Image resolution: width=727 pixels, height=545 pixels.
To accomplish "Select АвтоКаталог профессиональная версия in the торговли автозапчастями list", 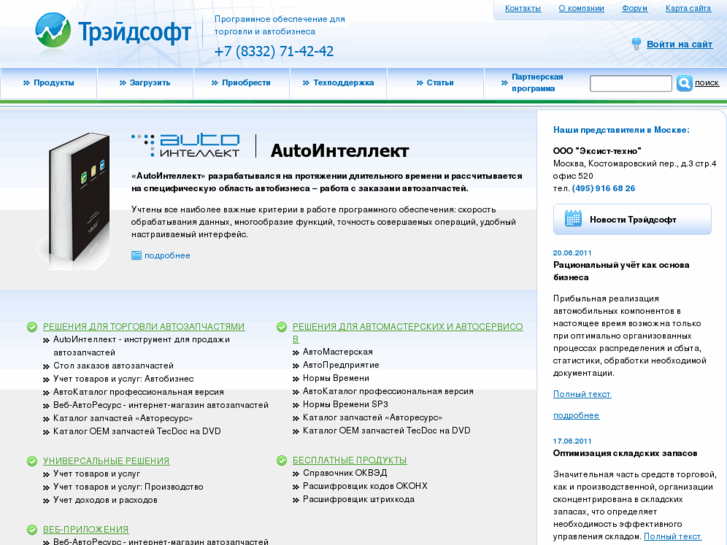I will click(138, 392).
